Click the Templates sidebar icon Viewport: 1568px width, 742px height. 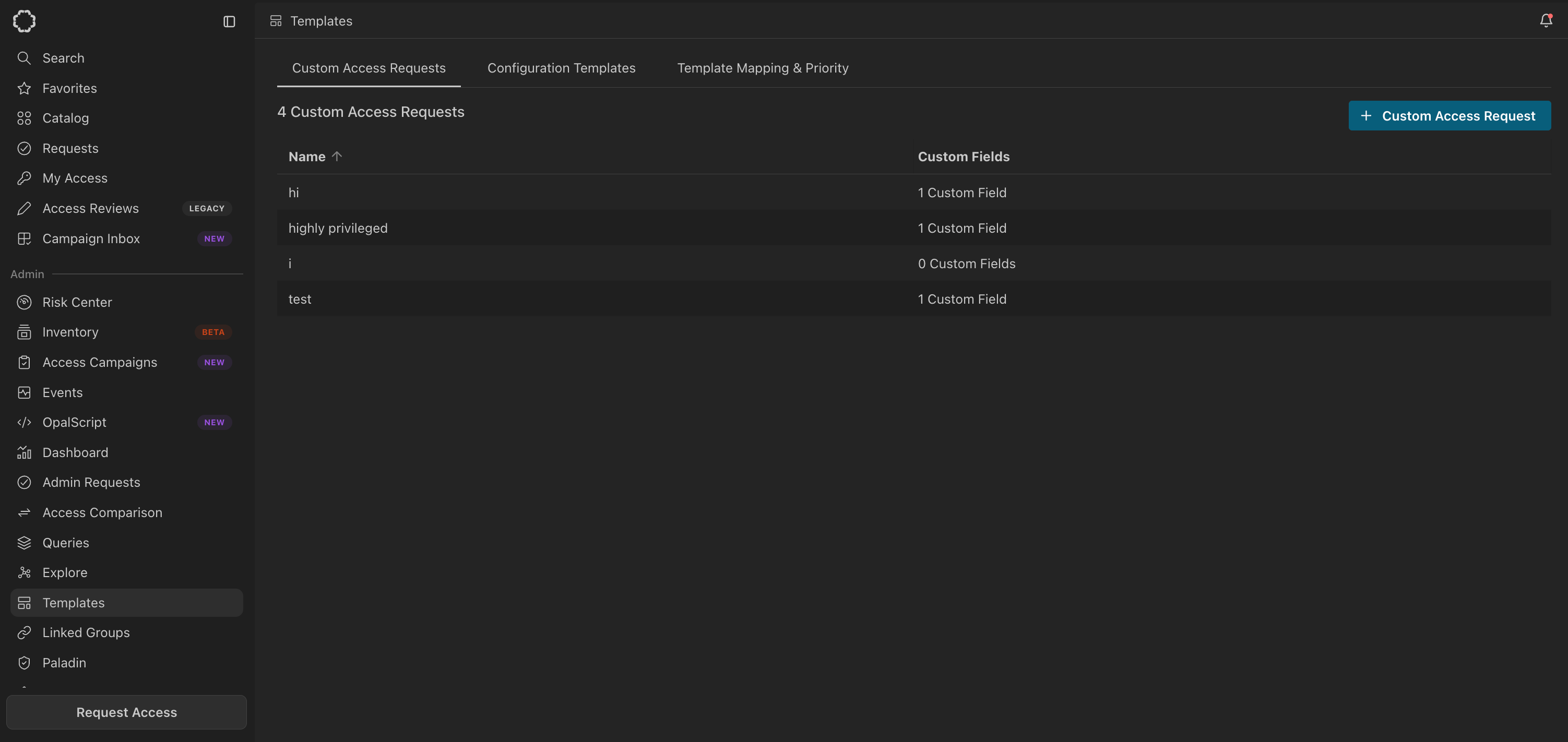click(25, 603)
